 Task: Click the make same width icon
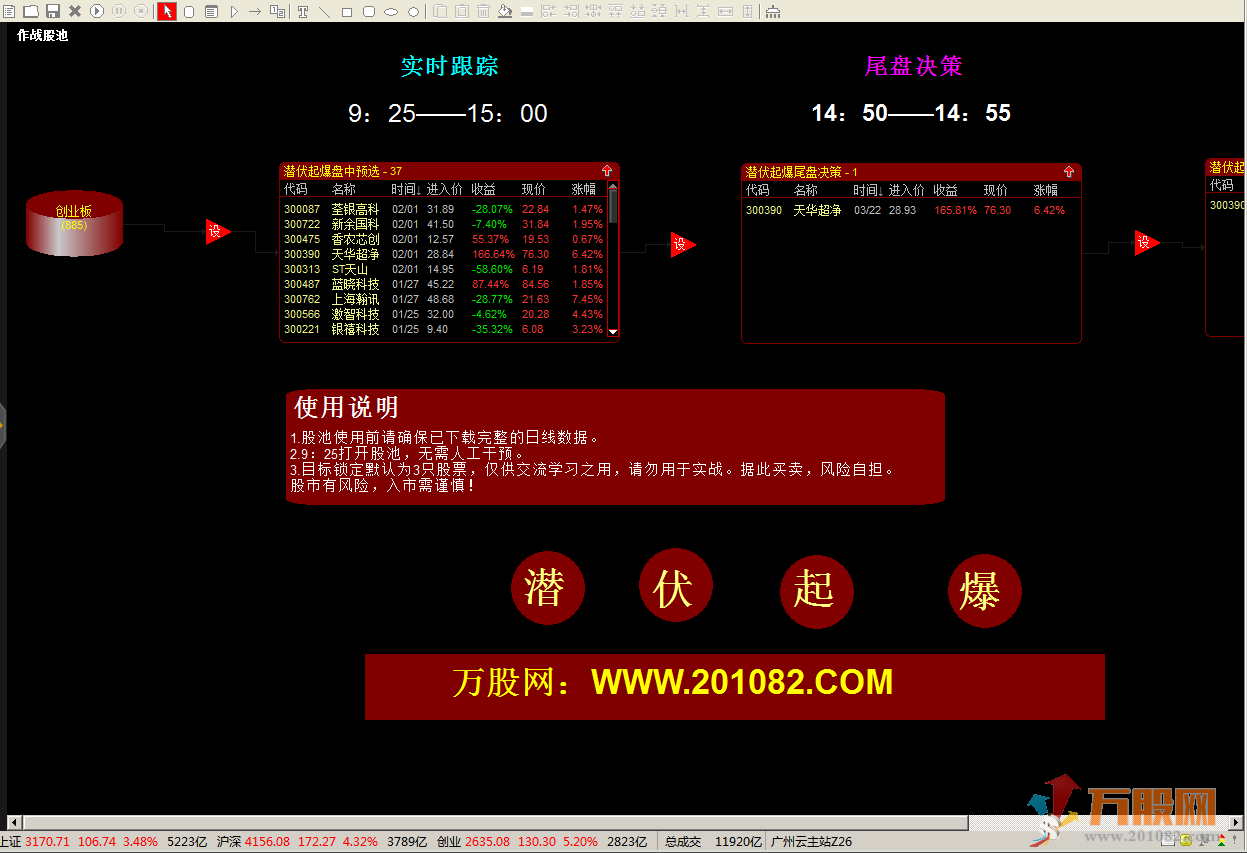pos(725,11)
